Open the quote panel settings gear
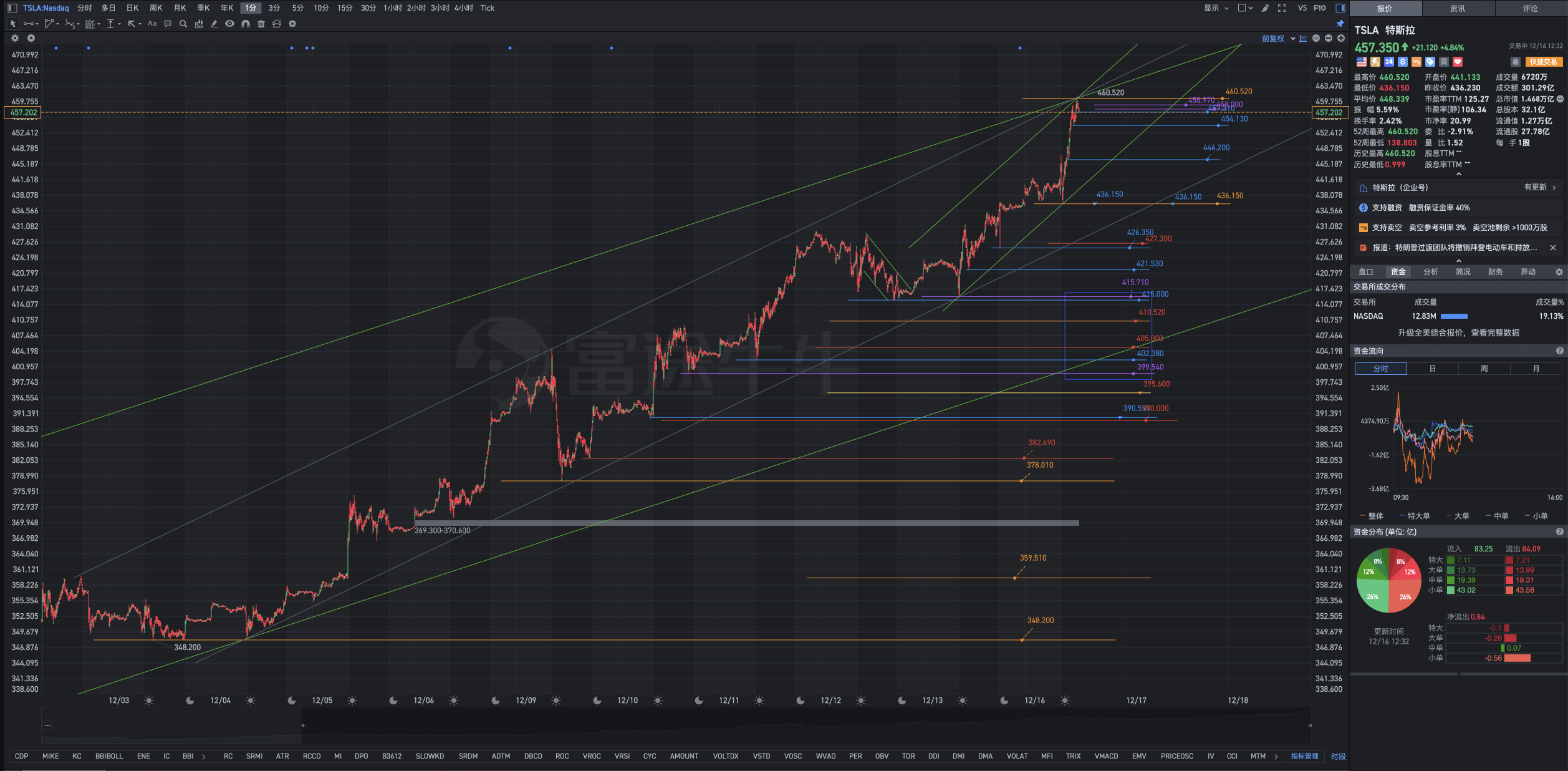Screen dimensions: 1568x771 [x=1559, y=272]
